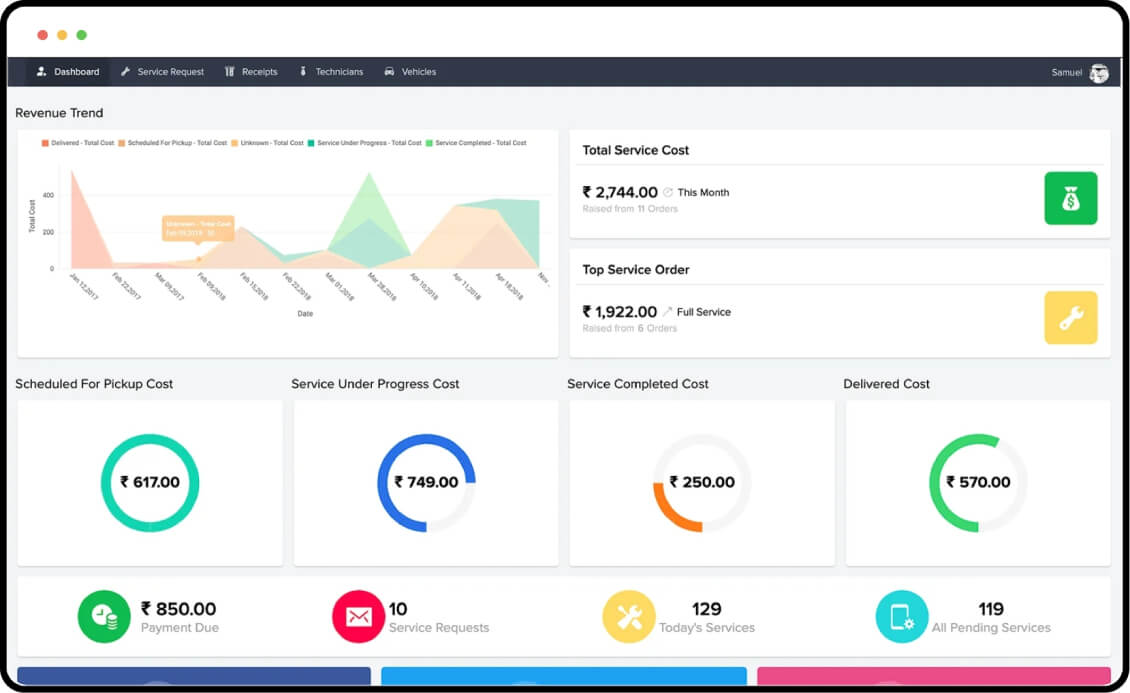Click the green money bag icon
This screenshot has height=693, width=1130.
(1070, 198)
